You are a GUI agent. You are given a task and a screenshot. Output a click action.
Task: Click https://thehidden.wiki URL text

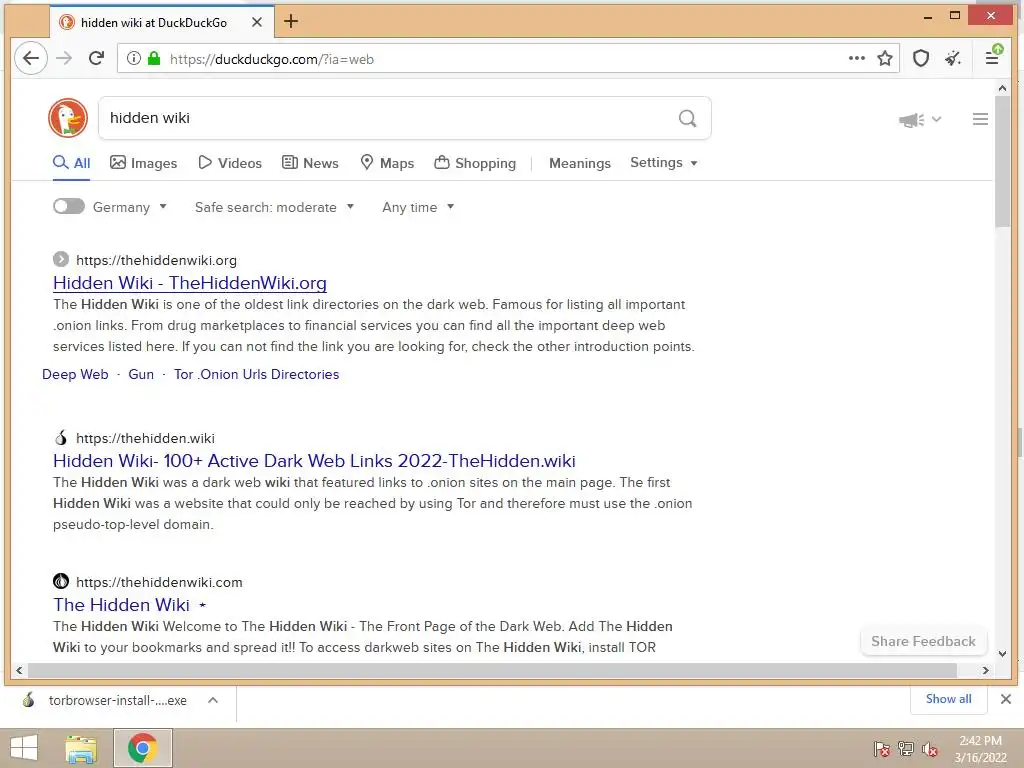click(145, 438)
